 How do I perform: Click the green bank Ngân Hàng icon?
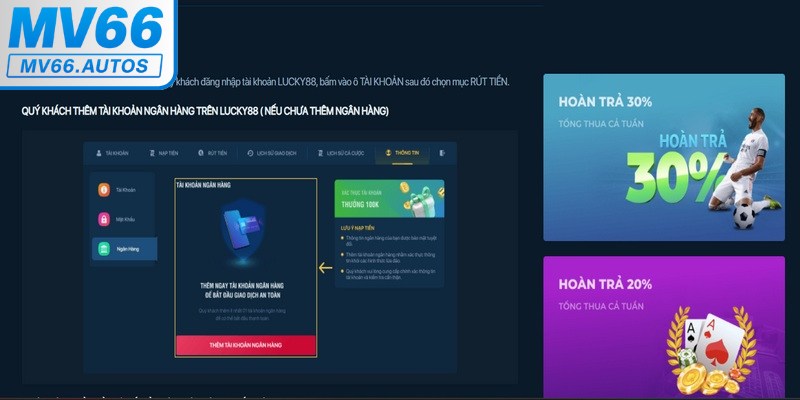pyautogui.click(x=104, y=249)
